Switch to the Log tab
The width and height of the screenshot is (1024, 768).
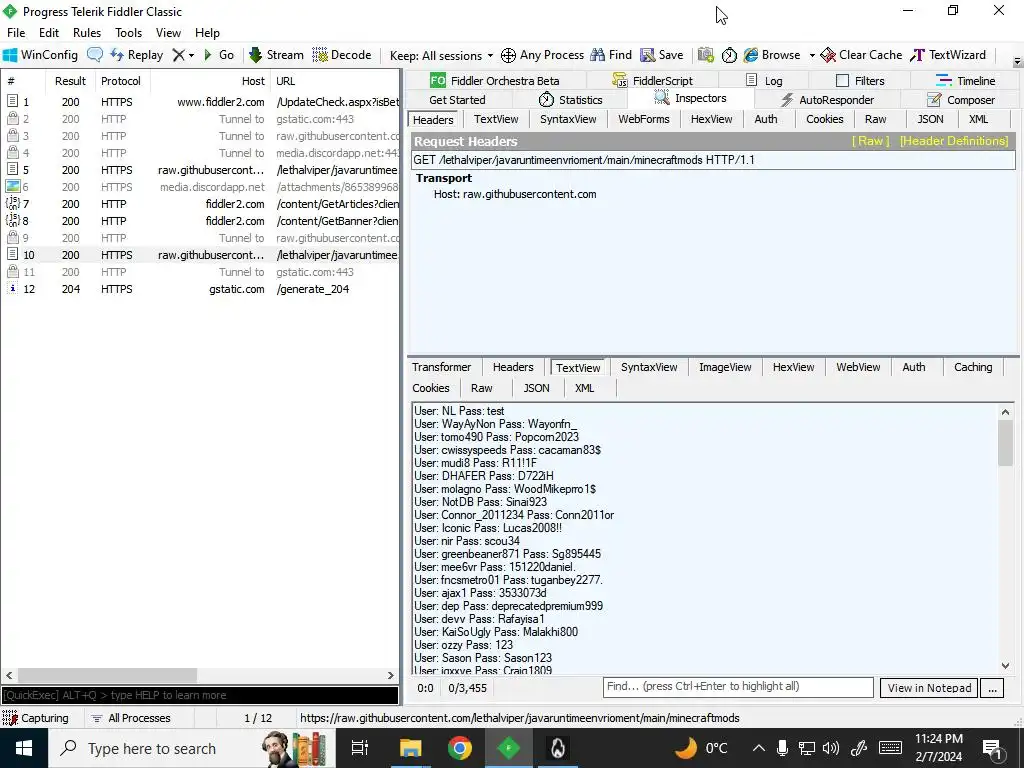click(763, 80)
